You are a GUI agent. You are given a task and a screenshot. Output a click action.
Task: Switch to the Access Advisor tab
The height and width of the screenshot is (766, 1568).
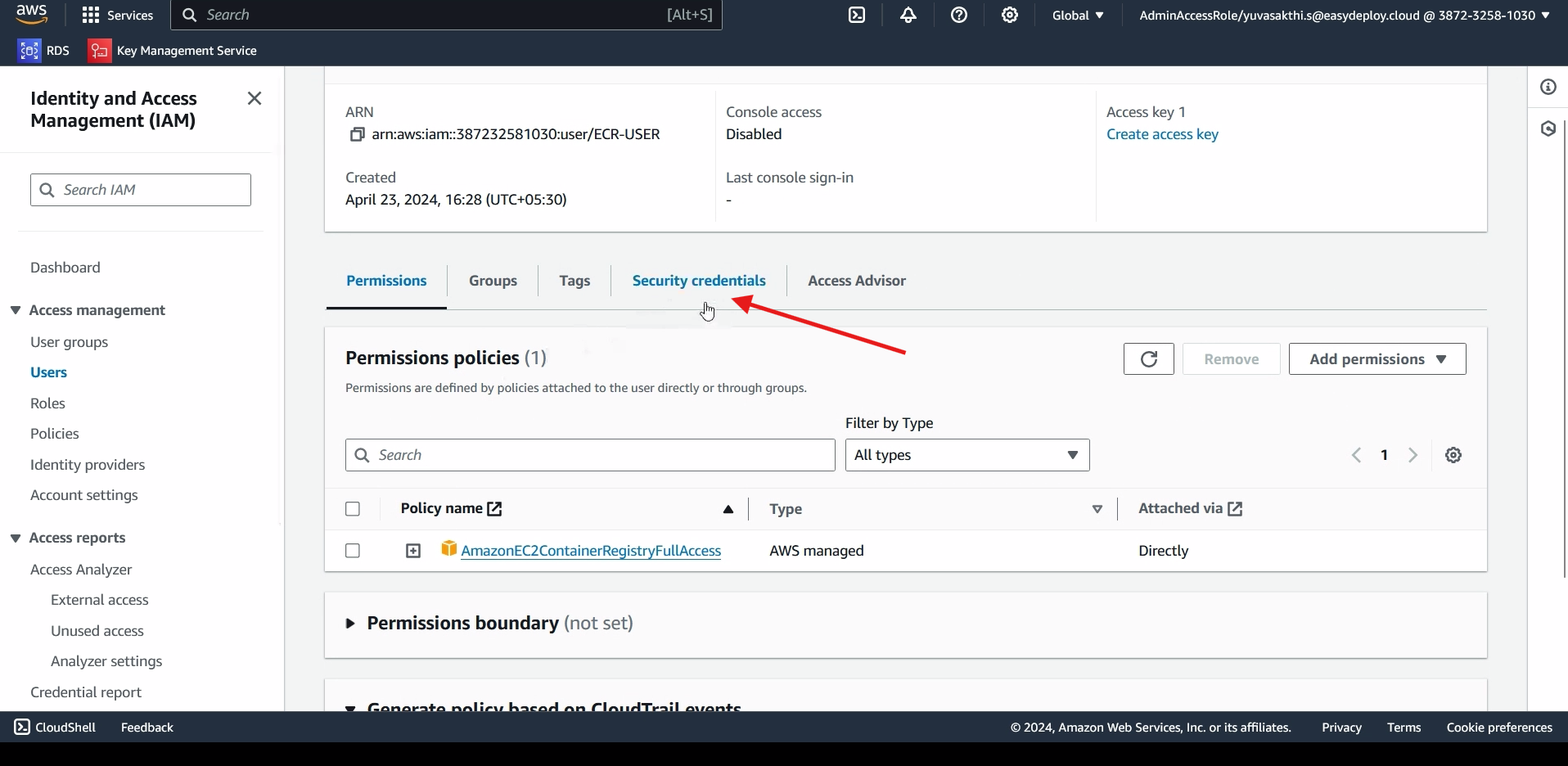tap(856, 281)
